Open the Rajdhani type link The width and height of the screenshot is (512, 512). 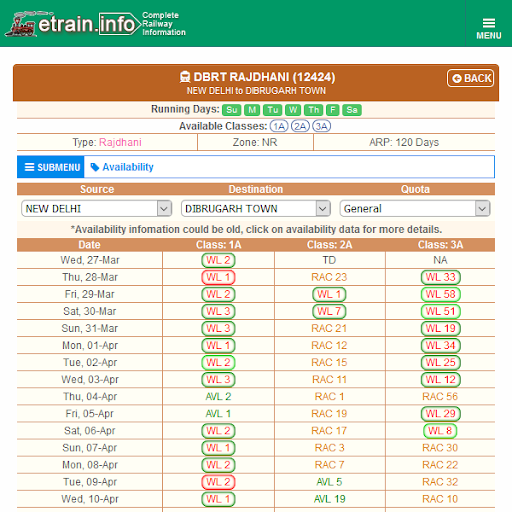point(120,142)
